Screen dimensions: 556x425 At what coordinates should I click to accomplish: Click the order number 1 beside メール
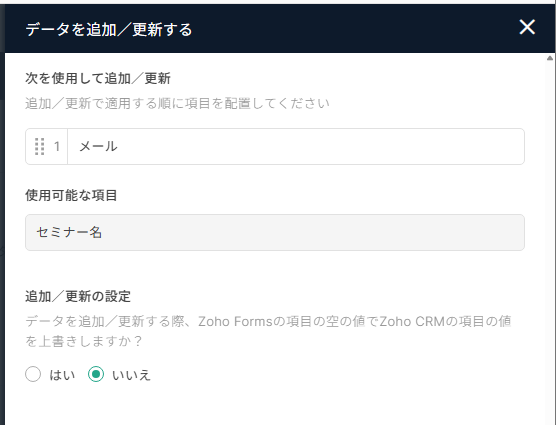tap(57, 146)
